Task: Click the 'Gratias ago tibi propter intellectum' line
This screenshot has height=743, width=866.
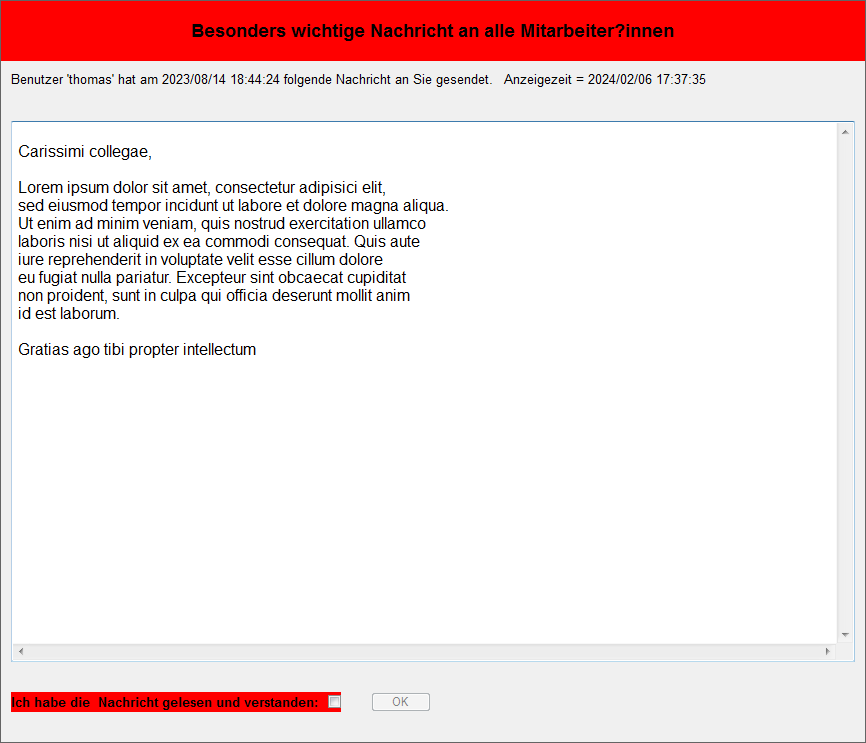Action: (x=137, y=350)
